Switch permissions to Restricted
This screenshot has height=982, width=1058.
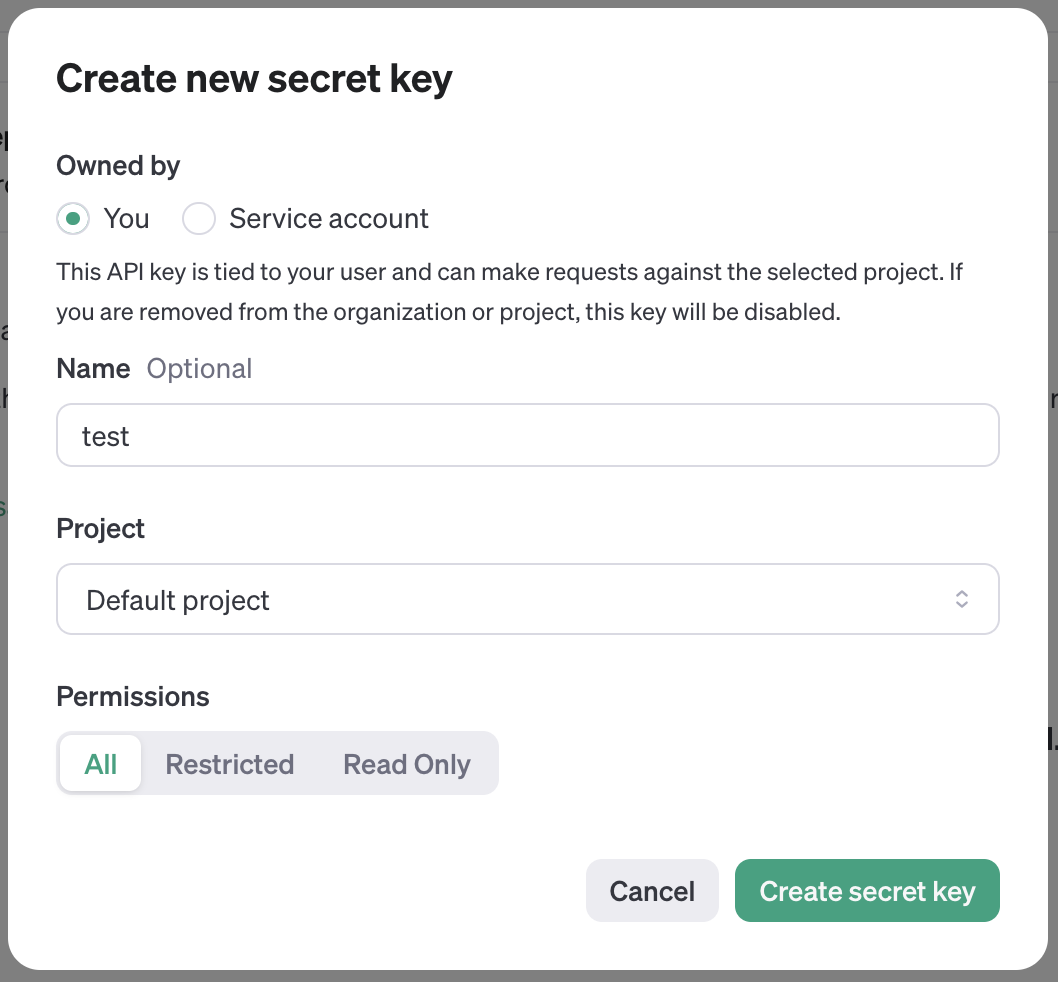click(x=229, y=763)
